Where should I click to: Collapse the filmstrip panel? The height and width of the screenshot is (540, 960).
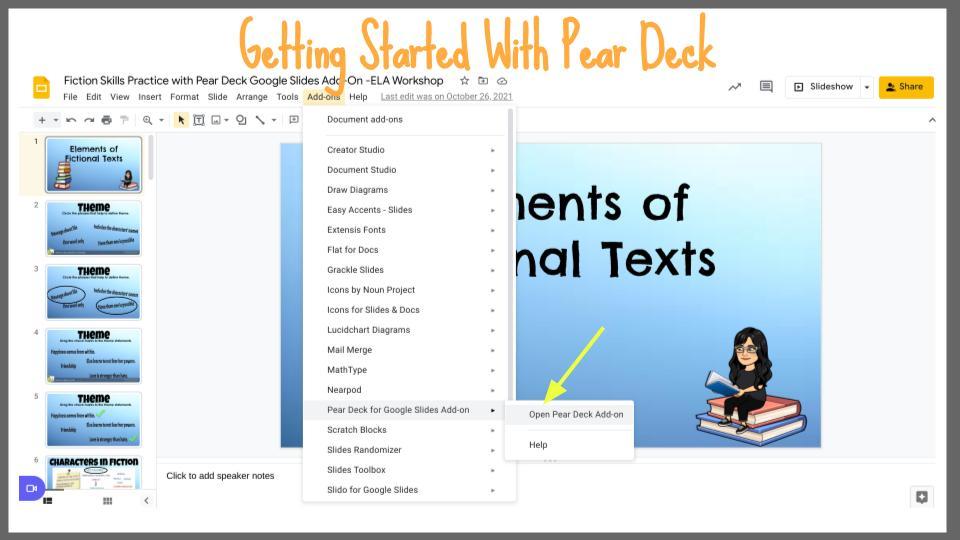pos(146,501)
